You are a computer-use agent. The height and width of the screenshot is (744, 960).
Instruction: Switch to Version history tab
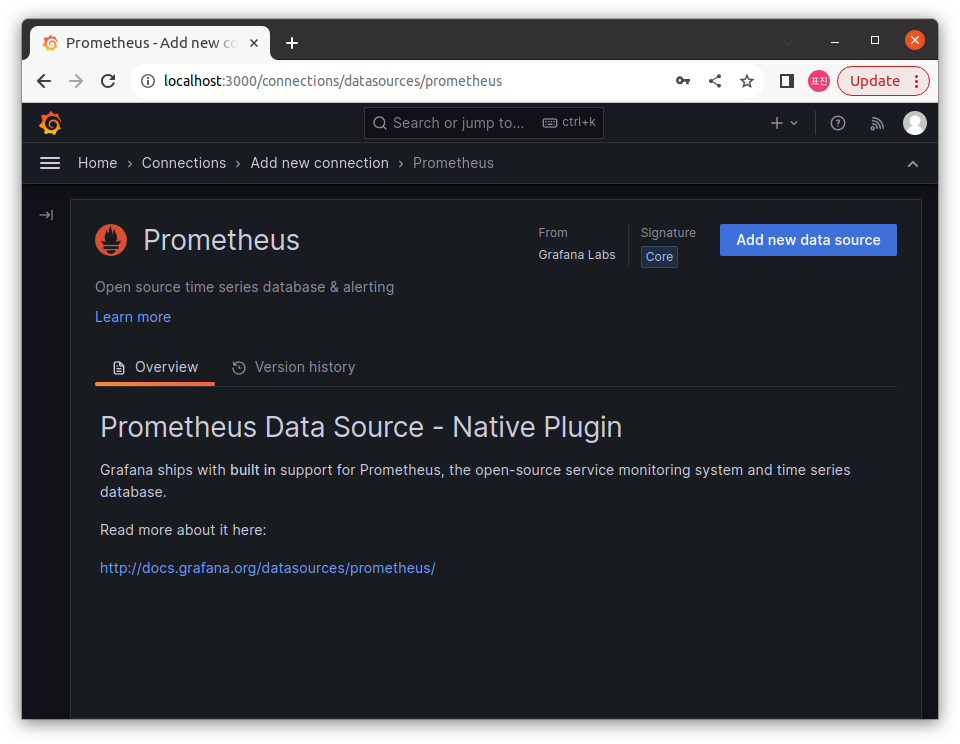[x=294, y=367]
